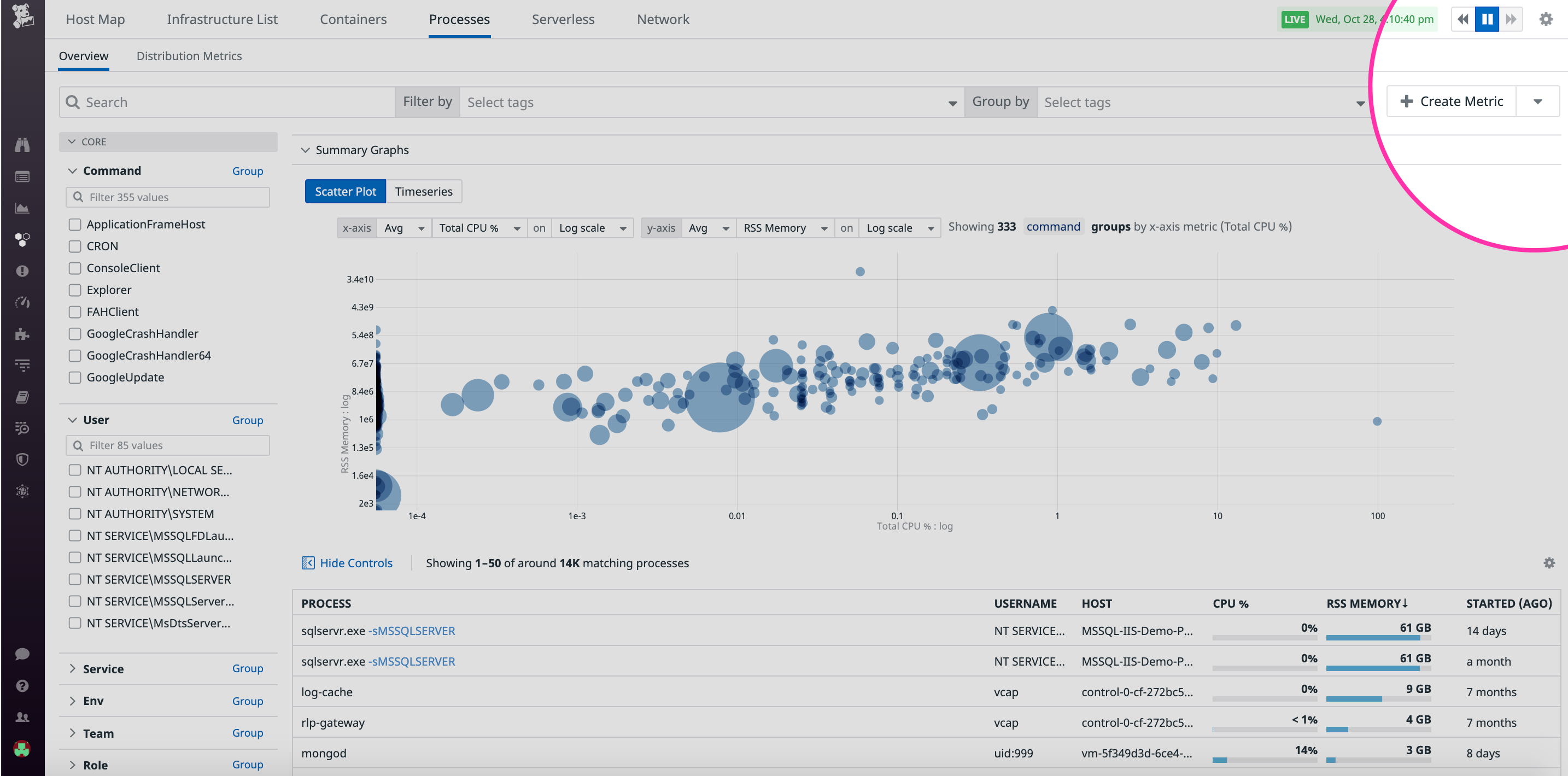
Task: Pause the live data stream
Action: click(x=1487, y=19)
